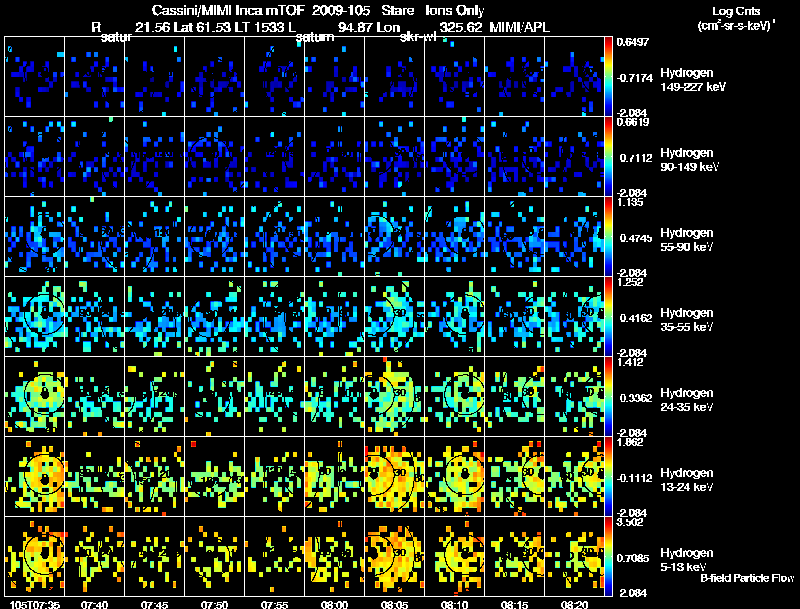This screenshot has width=800, height=609.
Task: Click the Hydrogen 5-13 keV panel at 08:20
Action: coord(574,556)
